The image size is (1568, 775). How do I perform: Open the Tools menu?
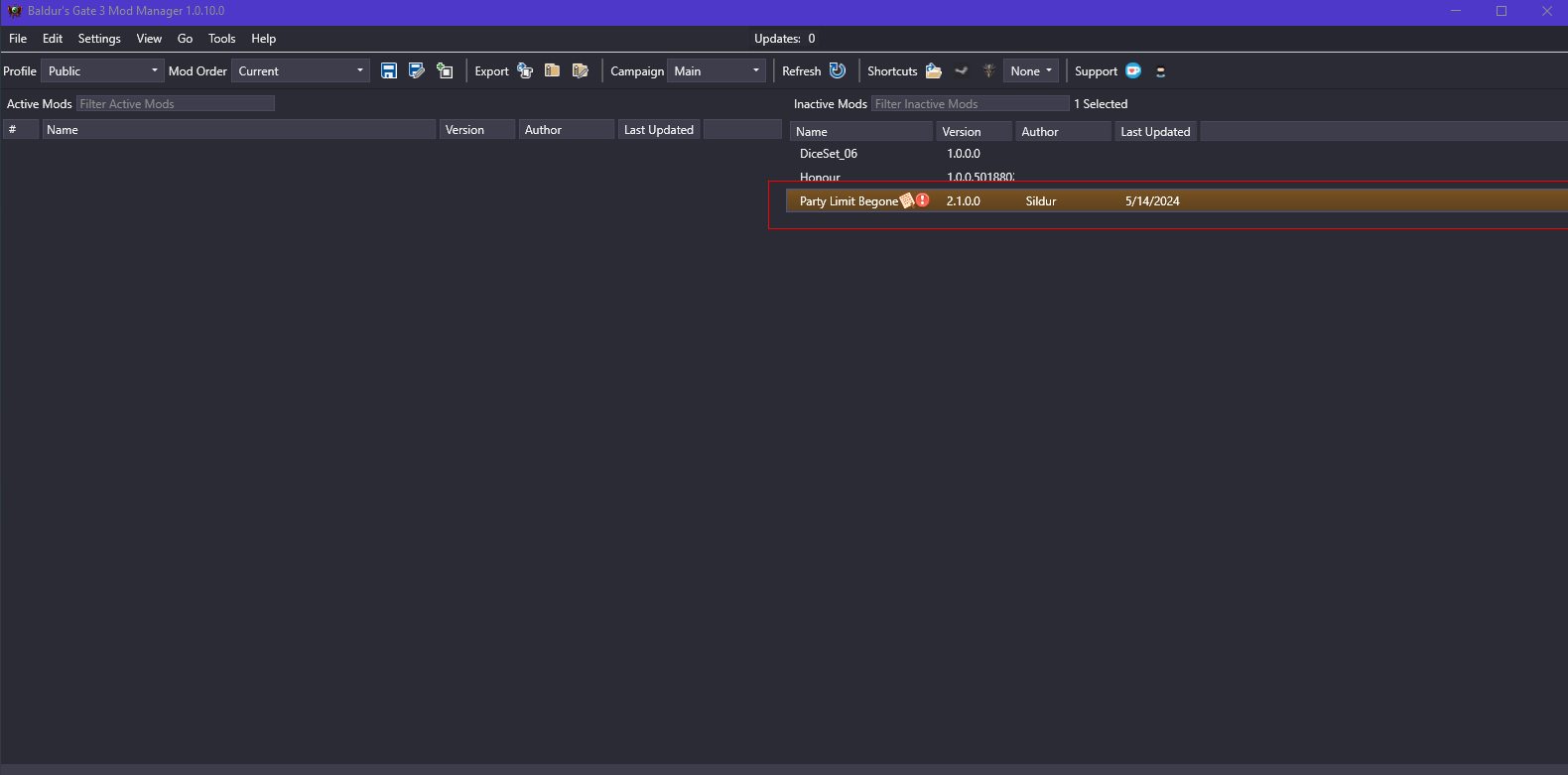[222, 39]
